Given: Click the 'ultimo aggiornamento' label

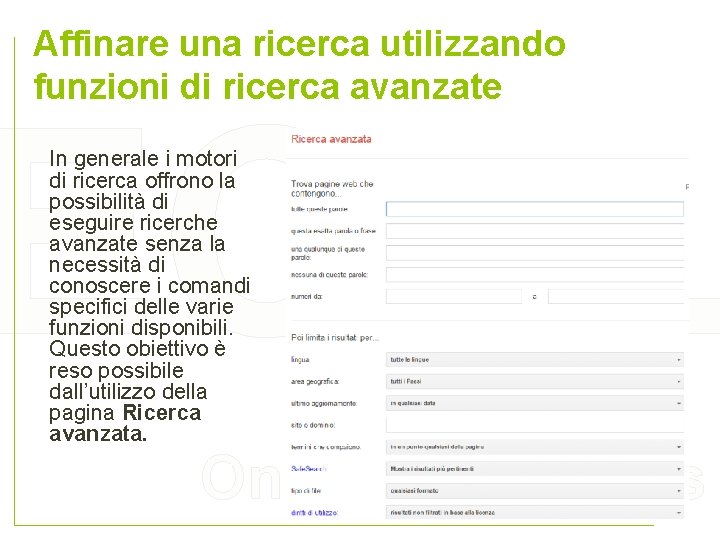Looking at the screenshot, I should click(324, 403).
